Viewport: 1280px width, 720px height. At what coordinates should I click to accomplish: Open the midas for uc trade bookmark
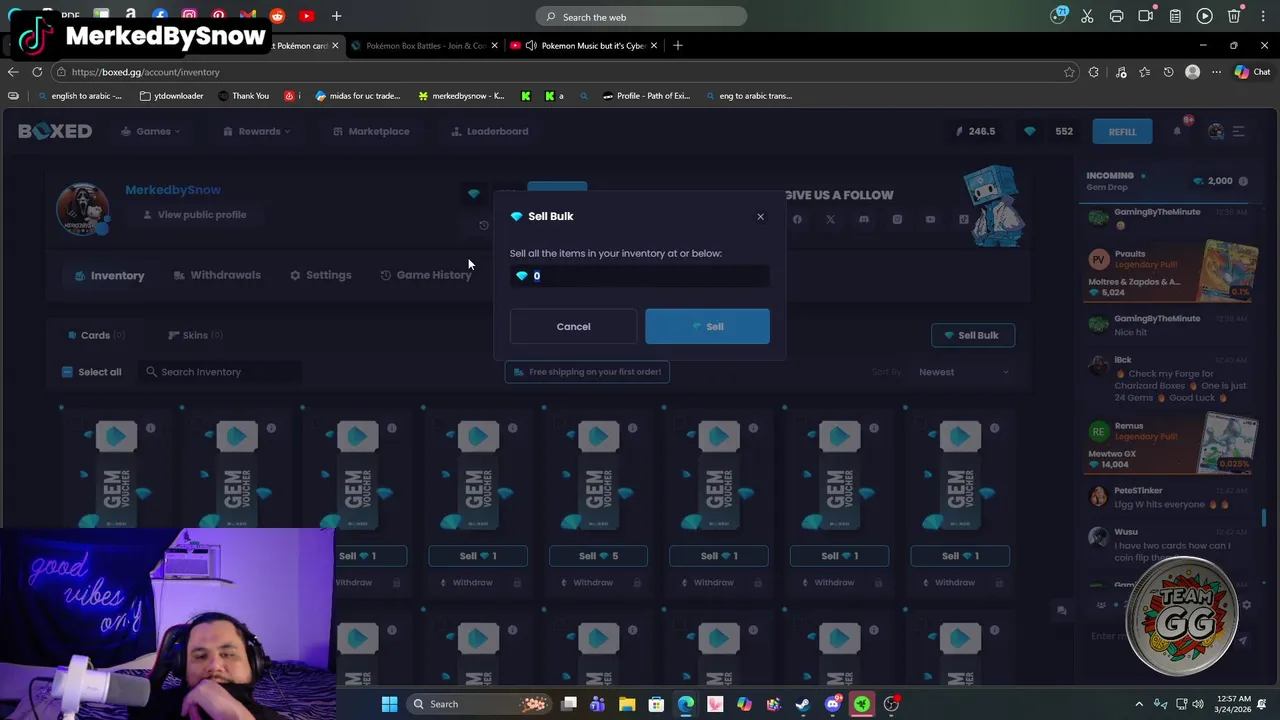click(x=358, y=96)
